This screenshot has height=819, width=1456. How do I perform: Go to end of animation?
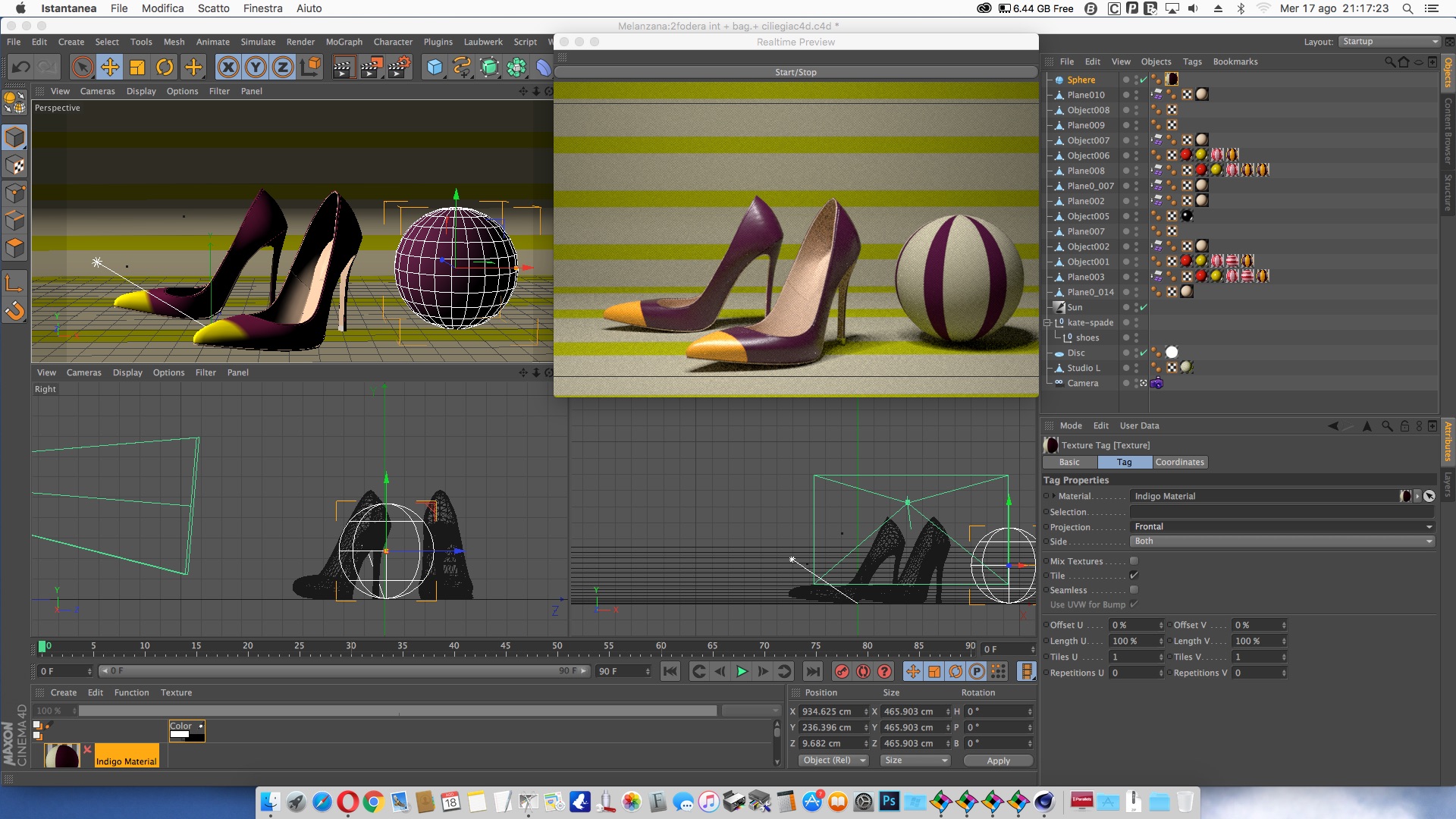point(812,671)
